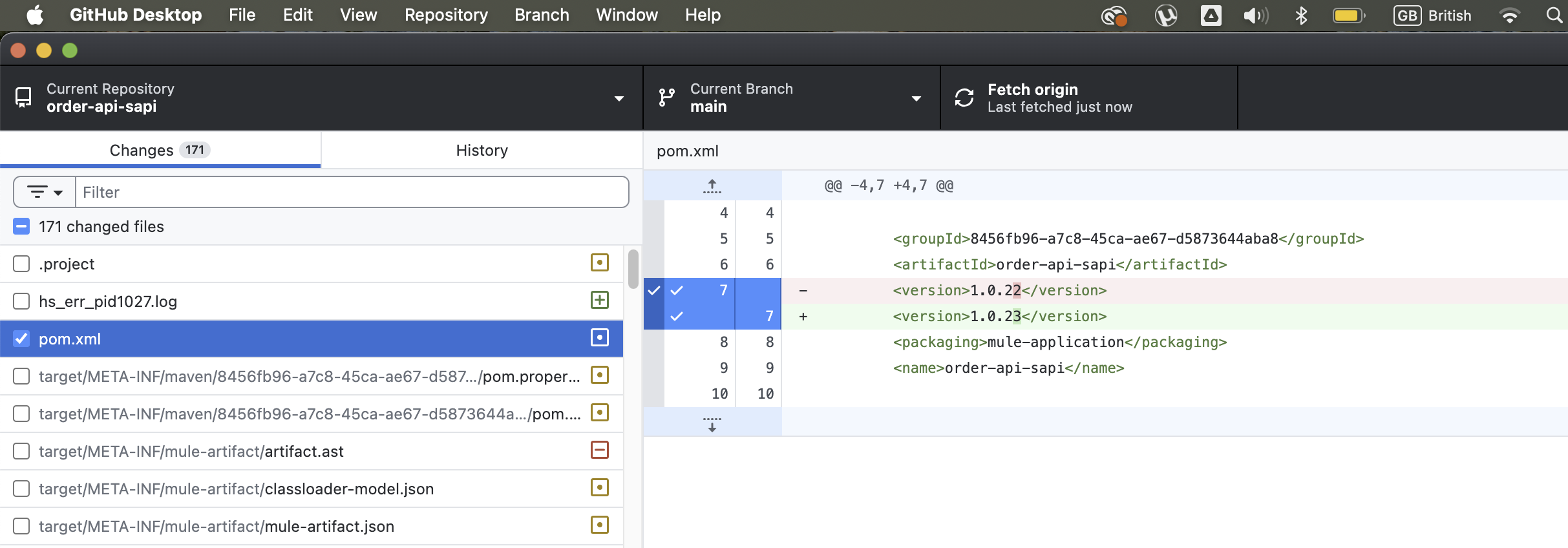
Task: Click the Filter text field
Action: (352, 192)
